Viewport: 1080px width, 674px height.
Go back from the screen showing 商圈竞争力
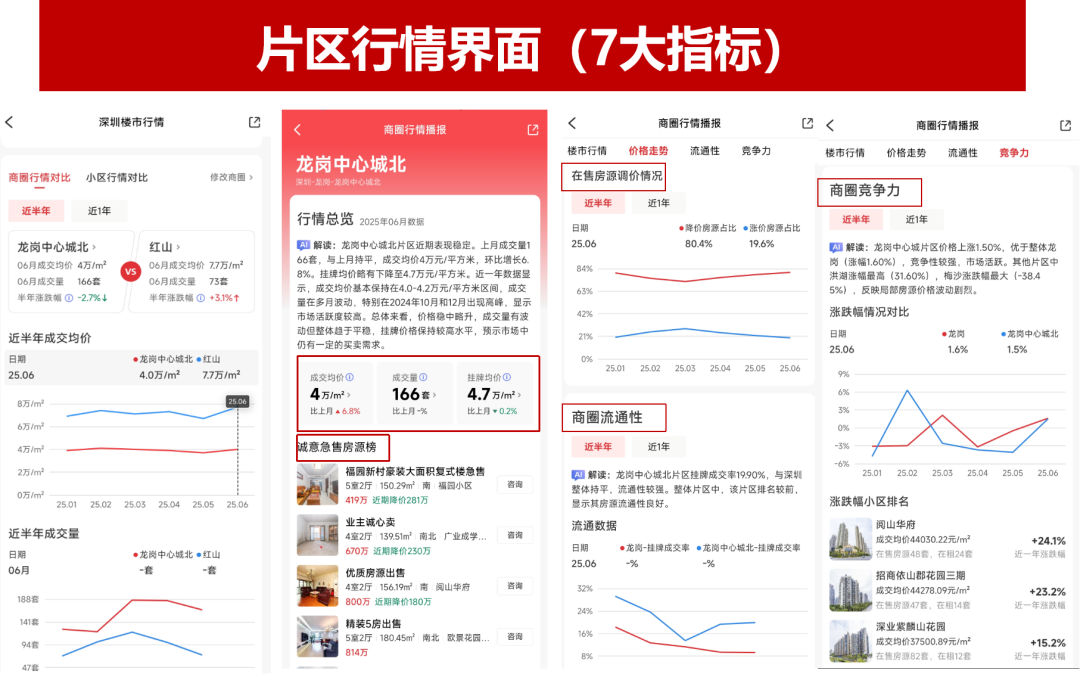tap(830, 125)
